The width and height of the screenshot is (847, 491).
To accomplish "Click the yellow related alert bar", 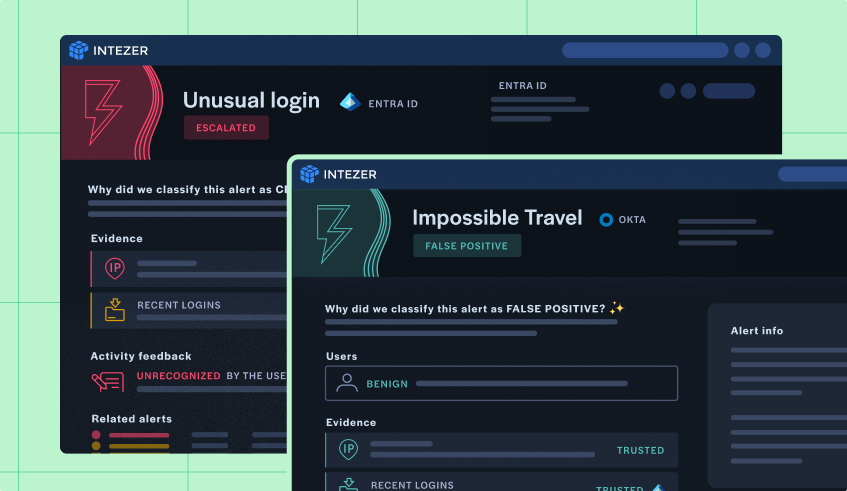I will pos(139,446).
